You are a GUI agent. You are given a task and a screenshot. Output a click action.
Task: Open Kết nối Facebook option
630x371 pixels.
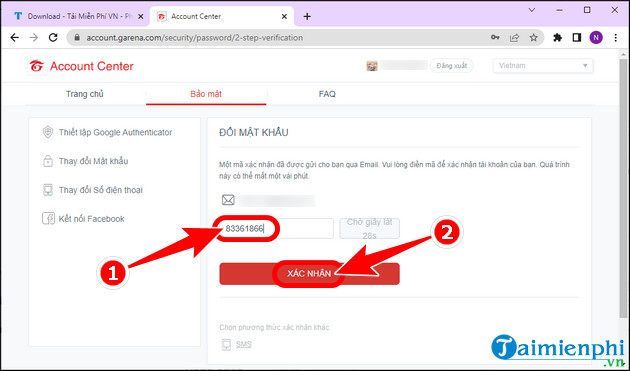pyautogui.click(x=92, y=219)
